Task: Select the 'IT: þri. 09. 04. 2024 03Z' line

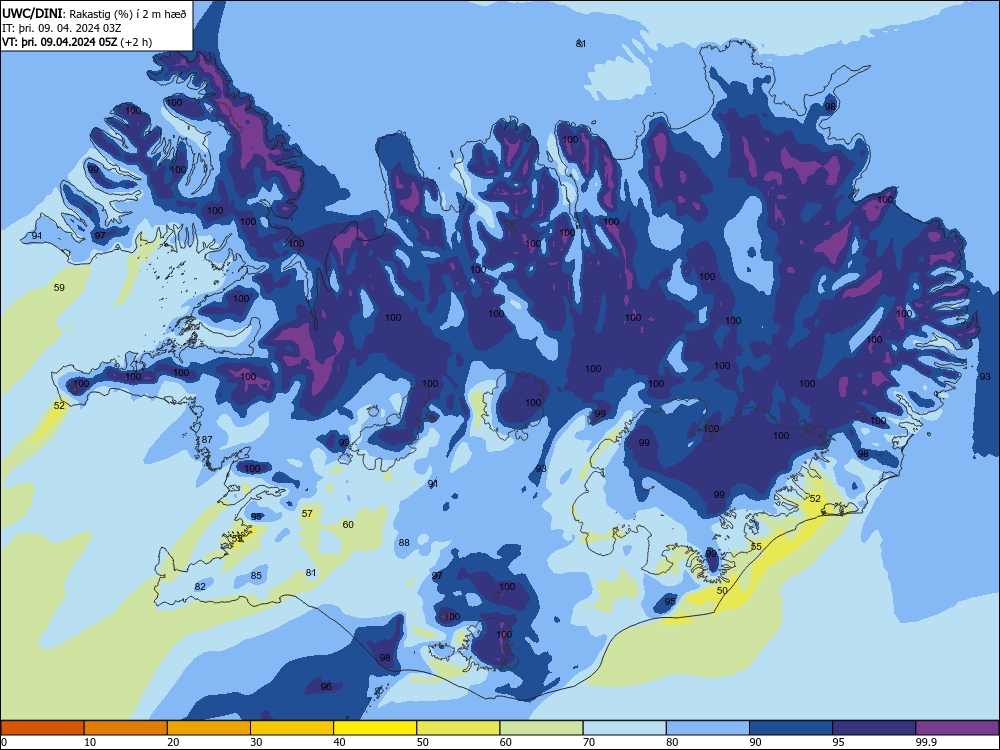Action: tap(62, 28)
